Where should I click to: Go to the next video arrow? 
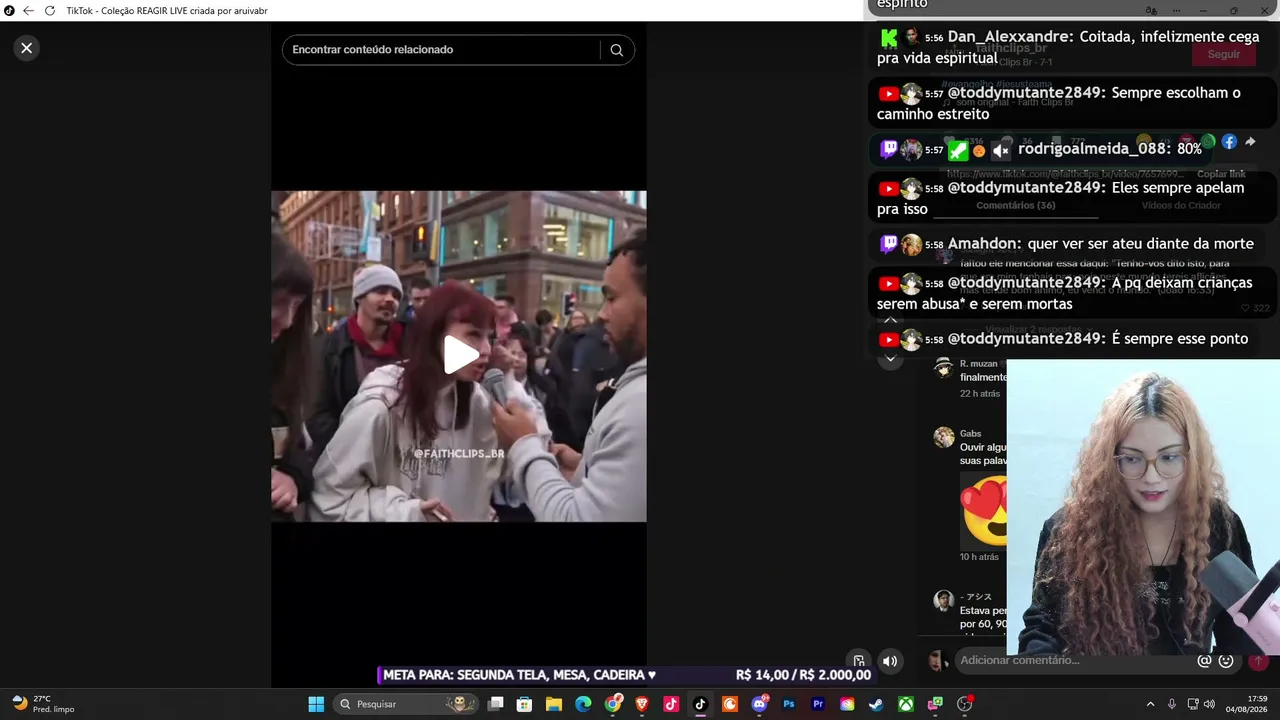pos(890,359)
